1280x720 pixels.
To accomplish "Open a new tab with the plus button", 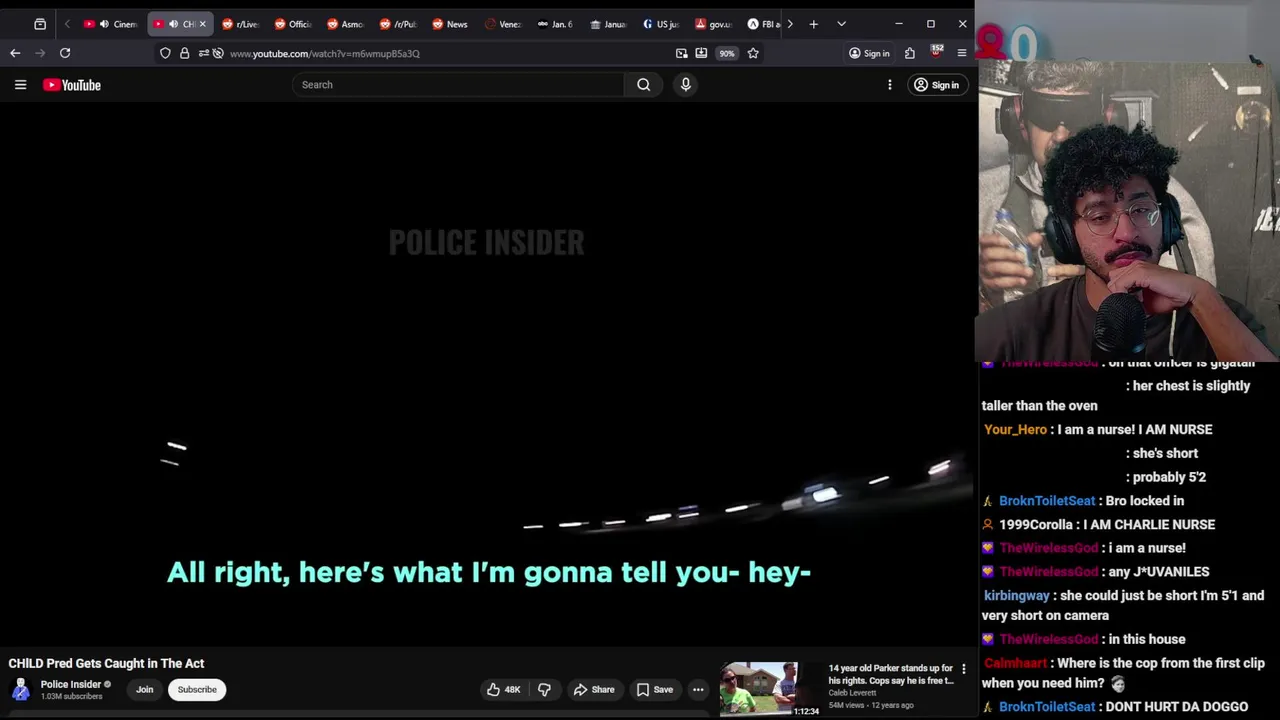I will (x=813, y=24).
